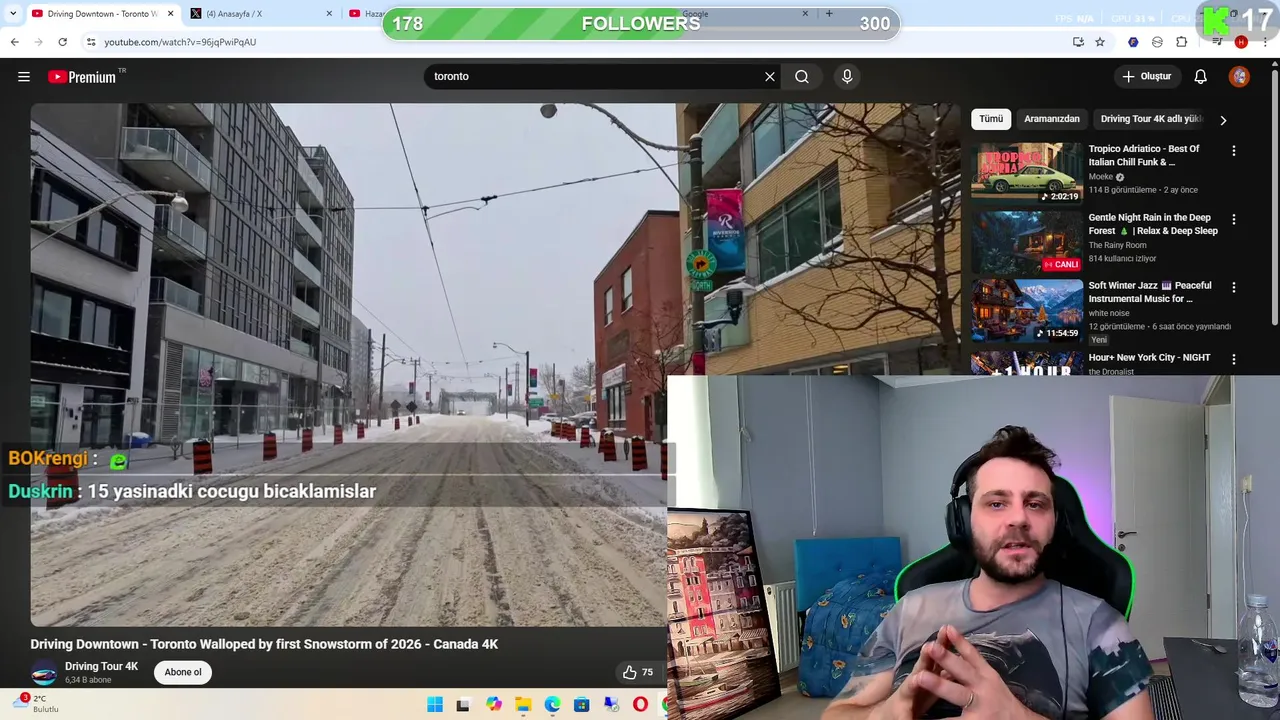
Task: Open options menu for Hour+ New York City video
Action: [x=1233, y=359]
